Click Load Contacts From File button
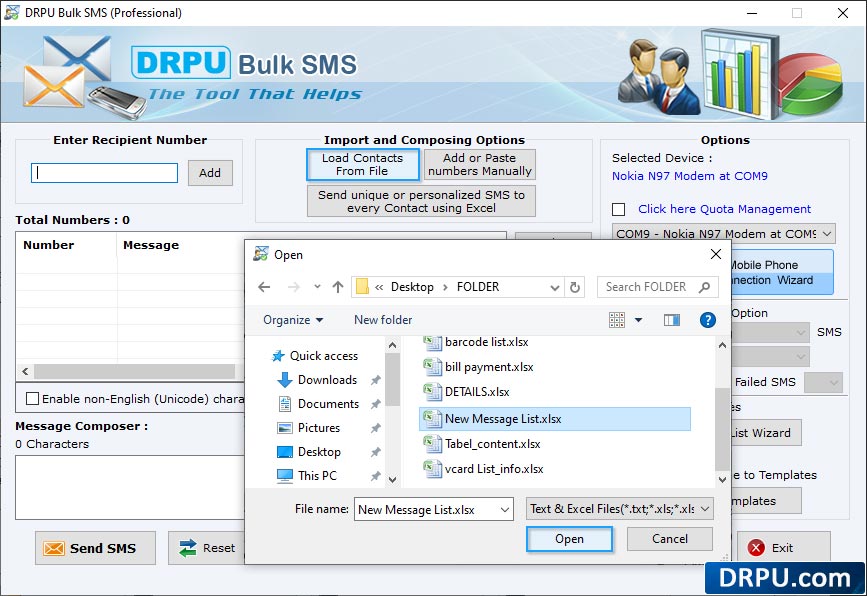 coord(363,165)
